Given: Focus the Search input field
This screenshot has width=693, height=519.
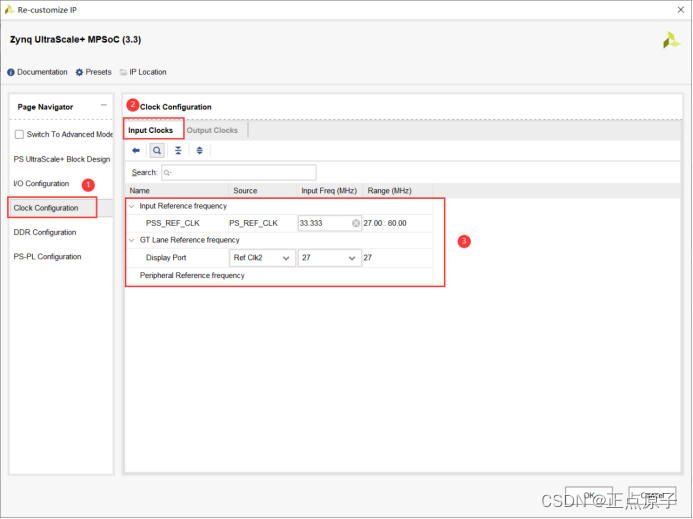Looking at the screenshot, I should 239,172.
